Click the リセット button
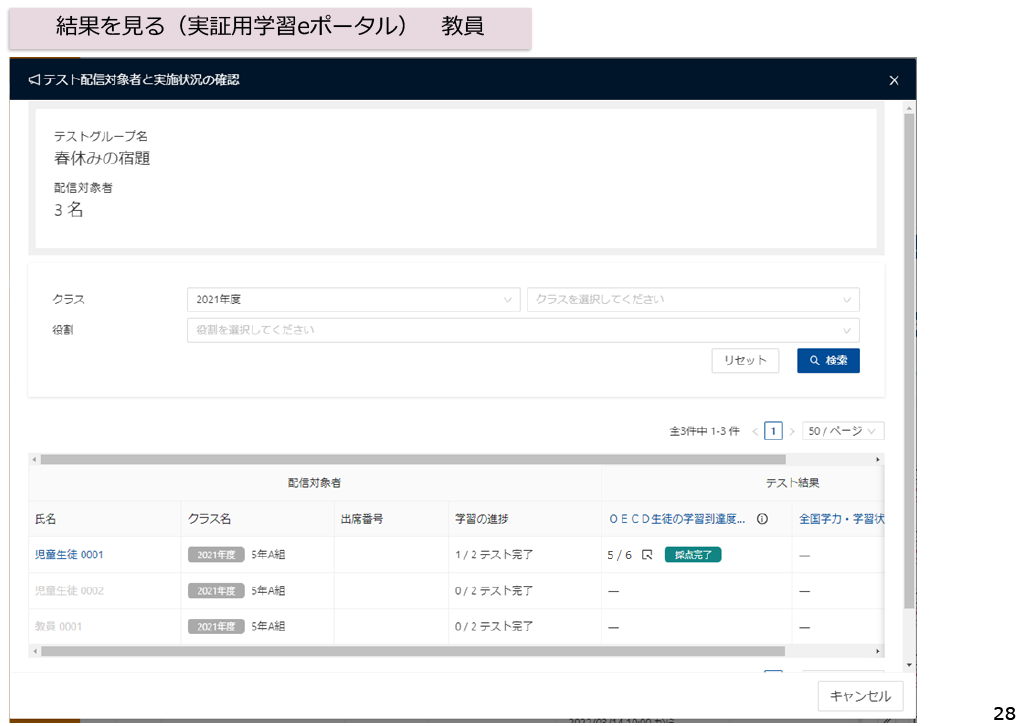 pyautogui.click(x=745, y=360)
